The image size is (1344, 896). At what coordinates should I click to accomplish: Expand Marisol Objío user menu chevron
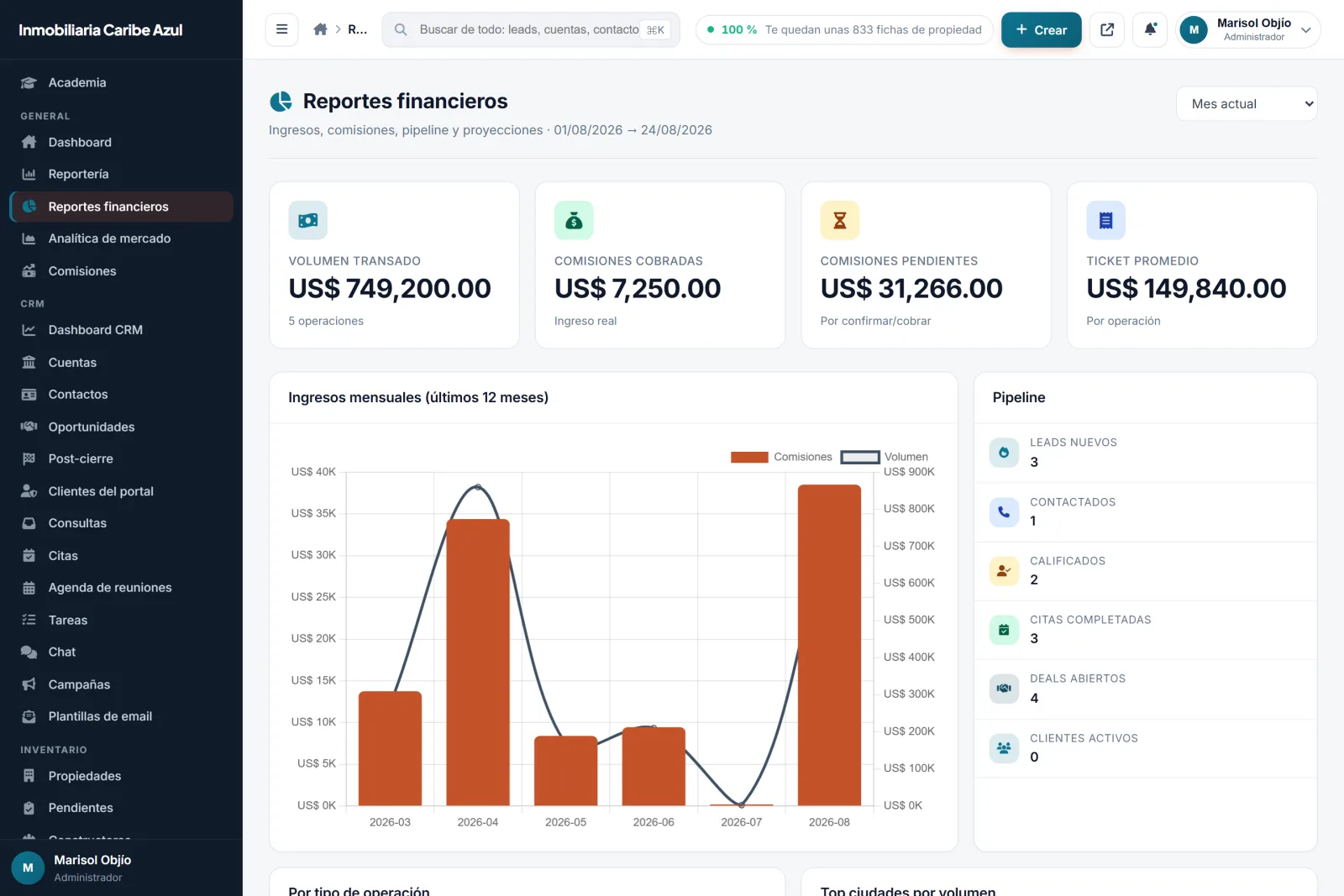point(1306,30)
